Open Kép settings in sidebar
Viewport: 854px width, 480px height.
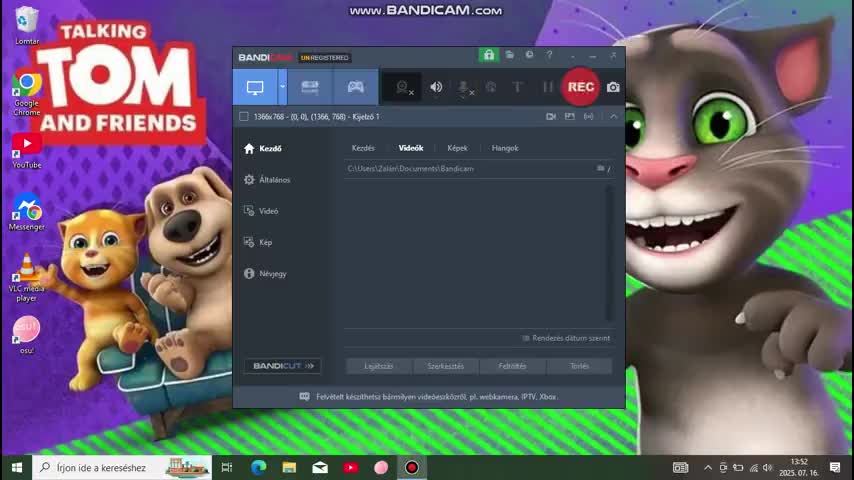click(x=258, y=242)
